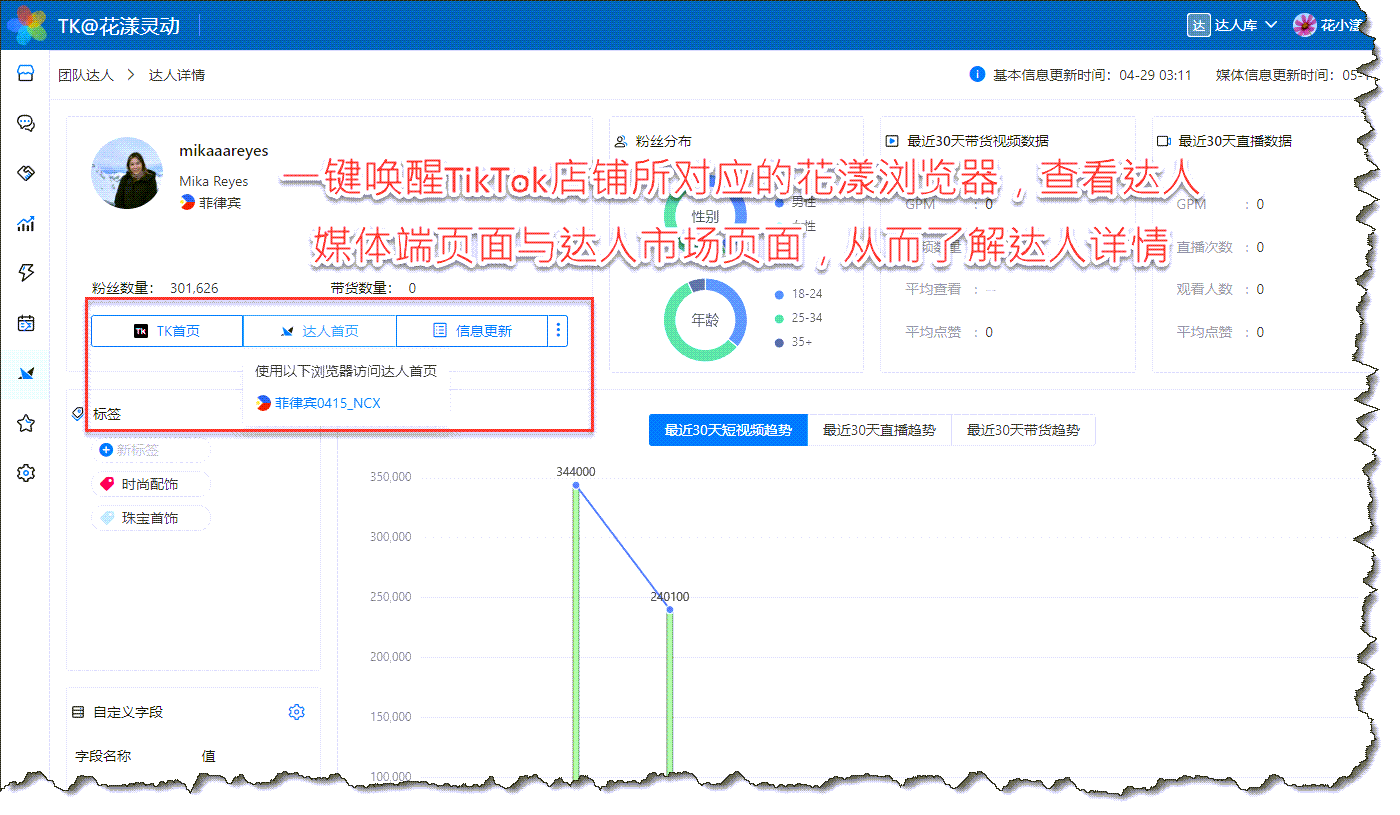Click the 200,000 axis label
The width and height of the screenshot is (1400, 815).
(x=390, y=657)
